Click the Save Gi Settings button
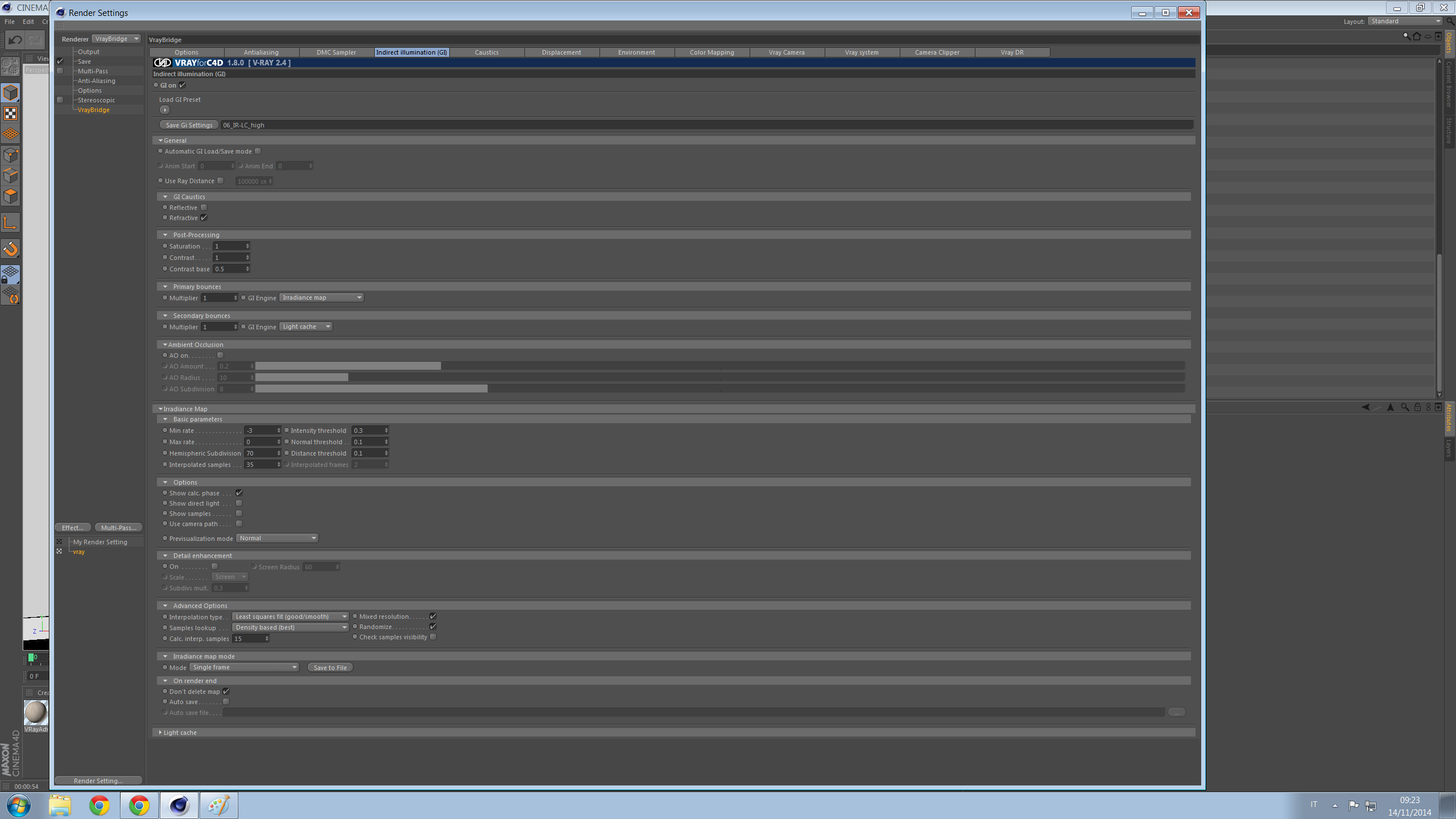This screenshot has height=819, width=1456. click(x=189, y=125)
